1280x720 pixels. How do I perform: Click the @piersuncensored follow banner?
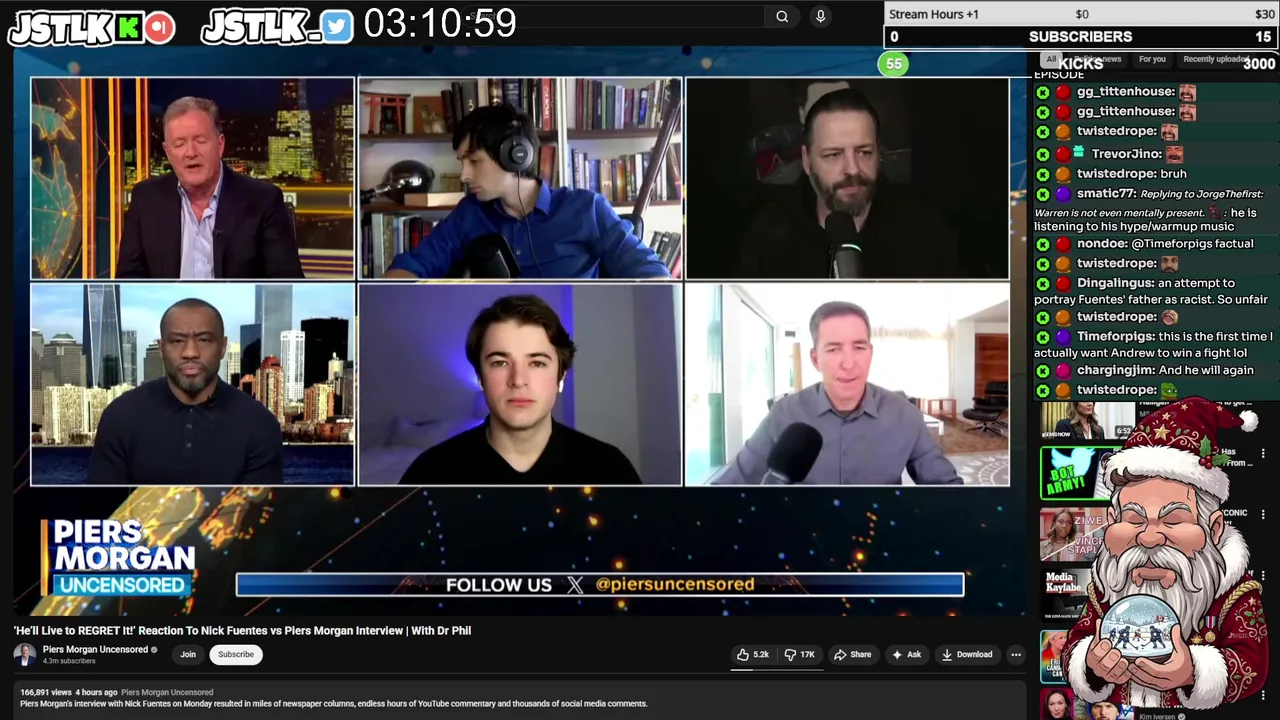point(600,585)
